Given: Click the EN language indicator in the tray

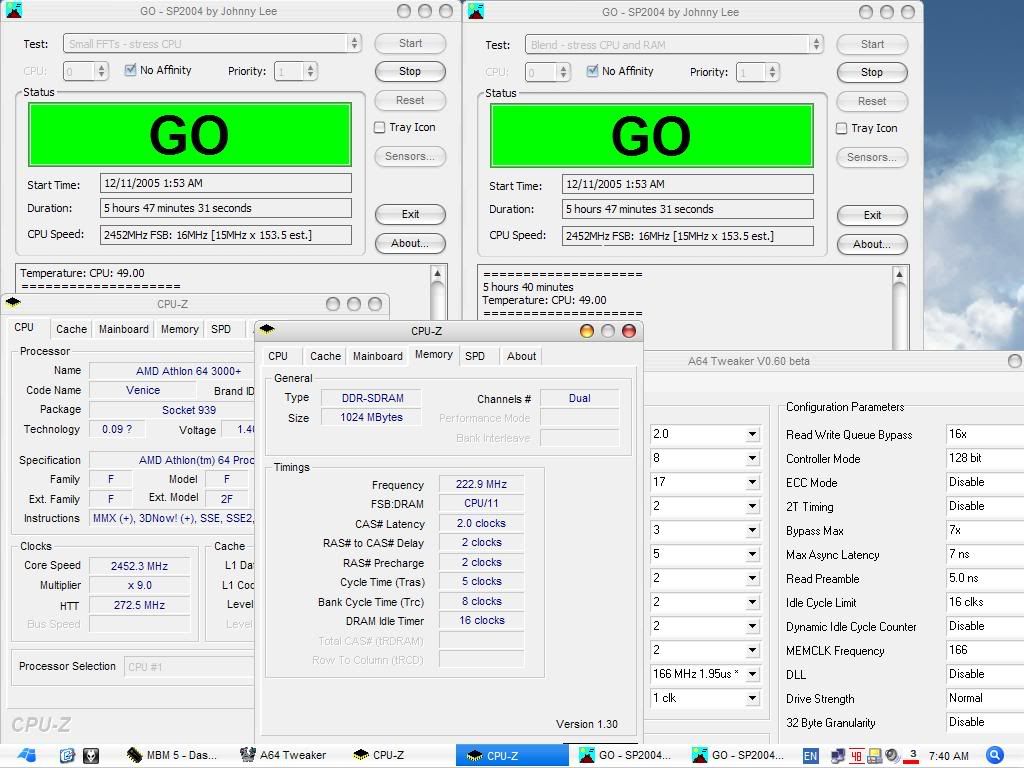Looking at the screenshot, I should coord(810,756).
